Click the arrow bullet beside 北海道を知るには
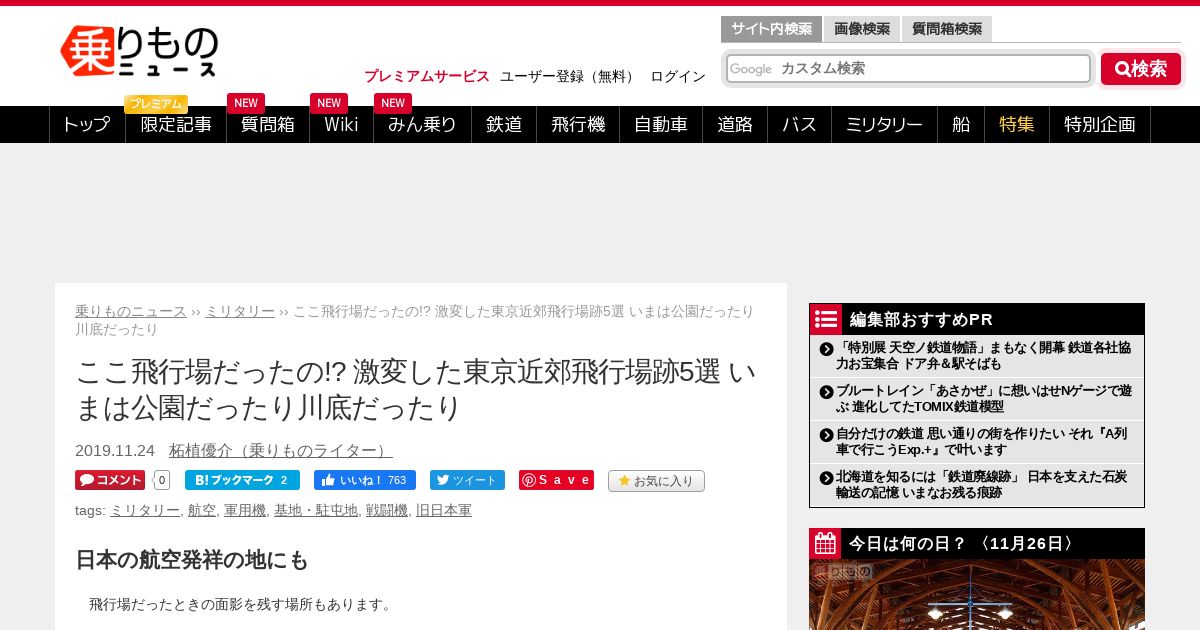This screenshot has width=1200, height=630. pyautogui.click(x=826, y=478)
